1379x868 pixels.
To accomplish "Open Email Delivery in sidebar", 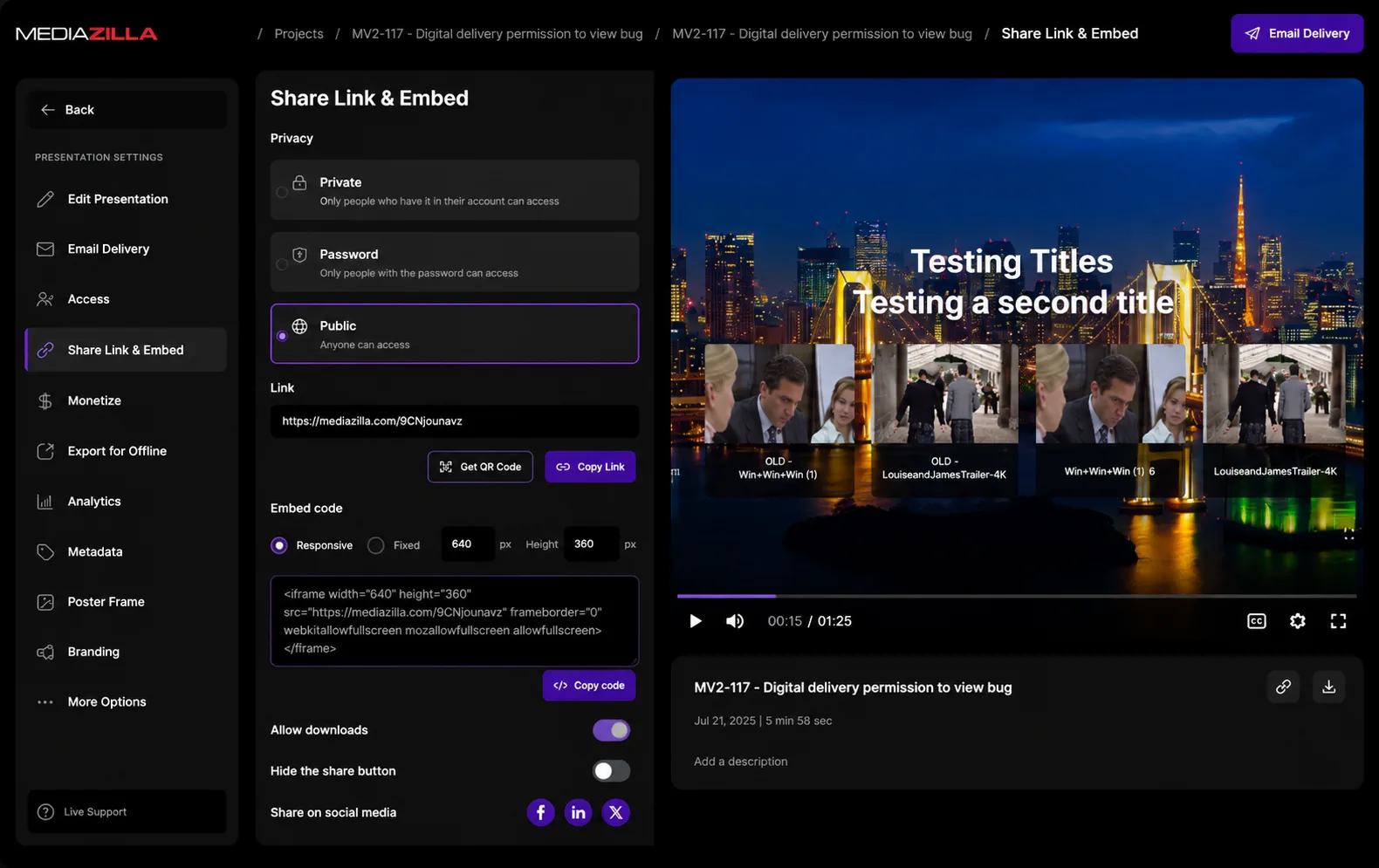I will coord(127,249).
